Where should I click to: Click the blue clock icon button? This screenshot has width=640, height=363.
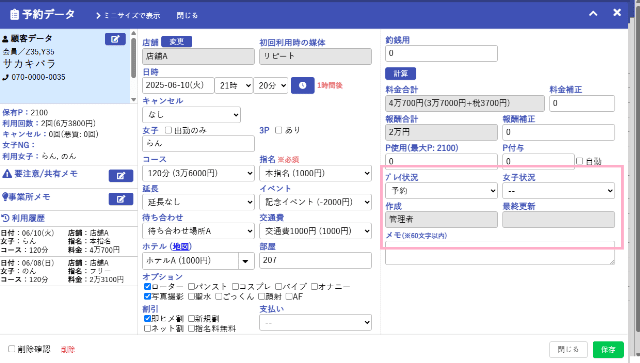(302, 85)
